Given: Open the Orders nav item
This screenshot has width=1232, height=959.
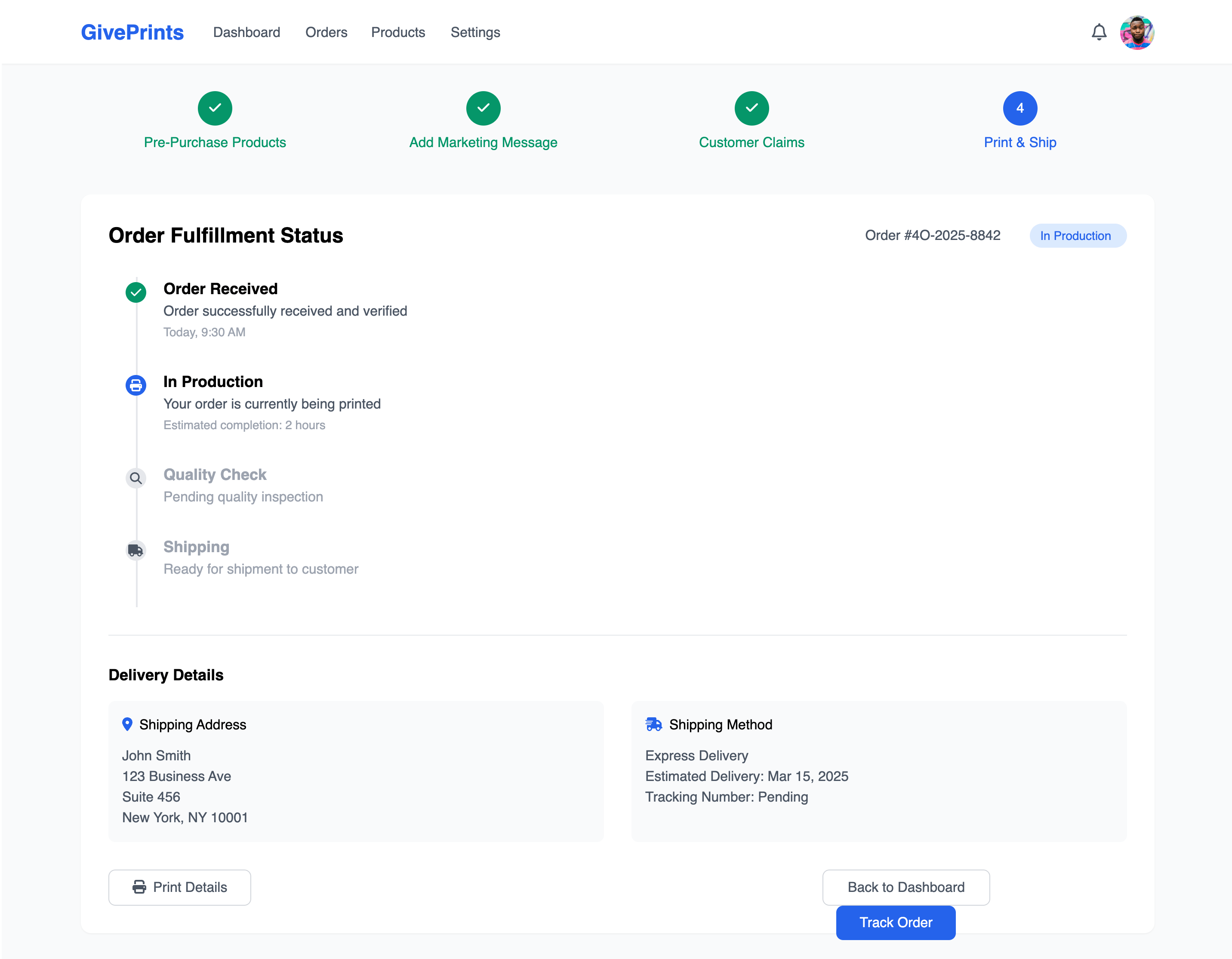Looking at the screenshot, I should 326,32.
